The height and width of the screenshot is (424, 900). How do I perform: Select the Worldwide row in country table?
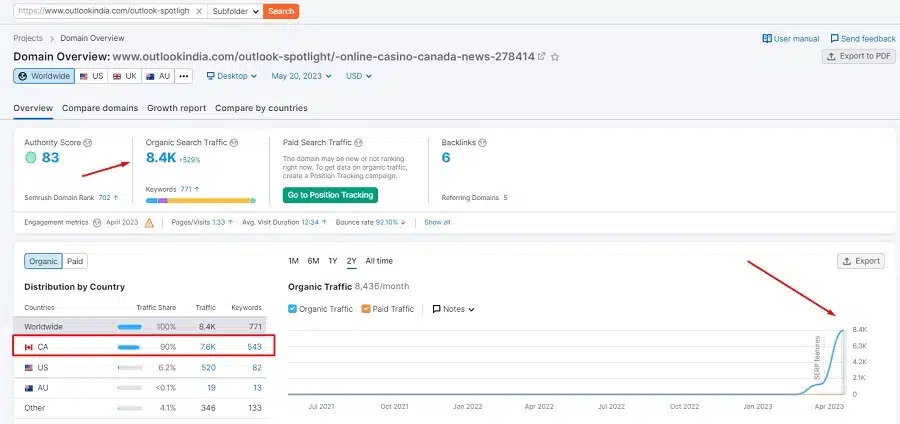pos(139,326)
